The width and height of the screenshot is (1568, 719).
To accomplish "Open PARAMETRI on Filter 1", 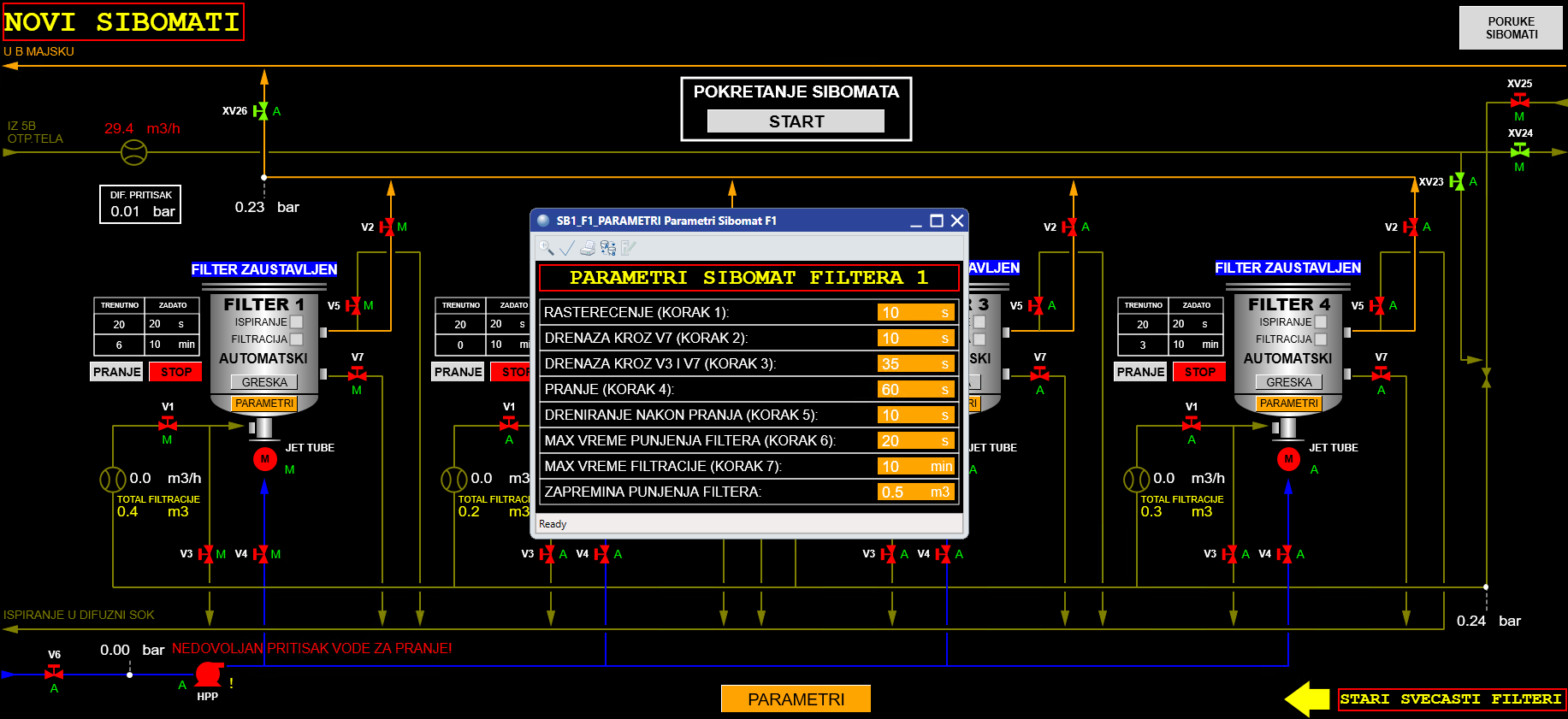I will coord(264,404).
